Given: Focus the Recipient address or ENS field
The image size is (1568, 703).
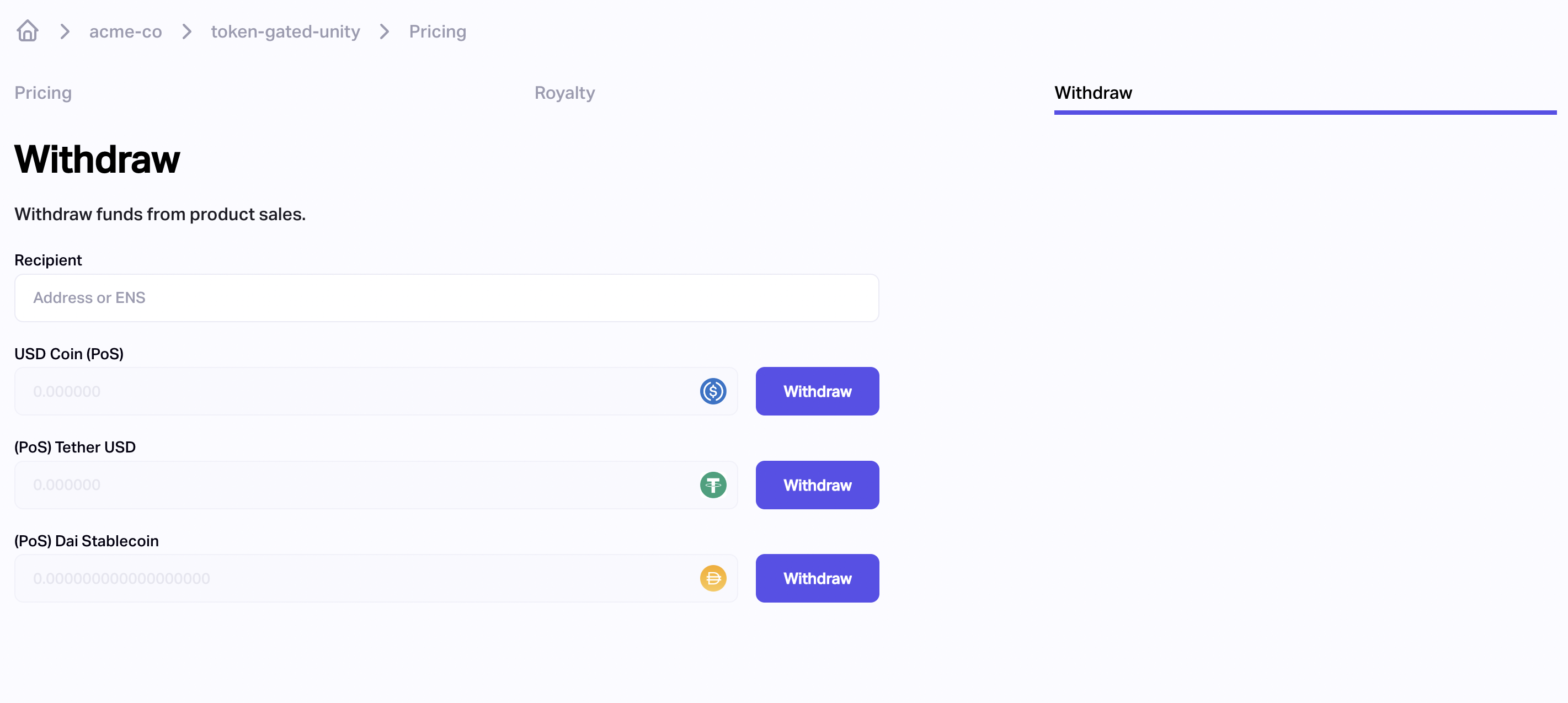Looking at the screenshot, I should pos(447,297).
